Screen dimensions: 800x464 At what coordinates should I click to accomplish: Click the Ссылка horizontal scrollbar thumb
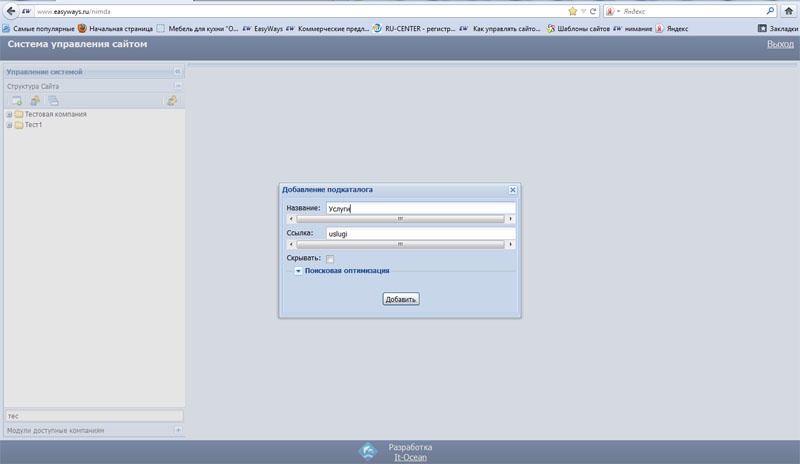pos(401,245)
